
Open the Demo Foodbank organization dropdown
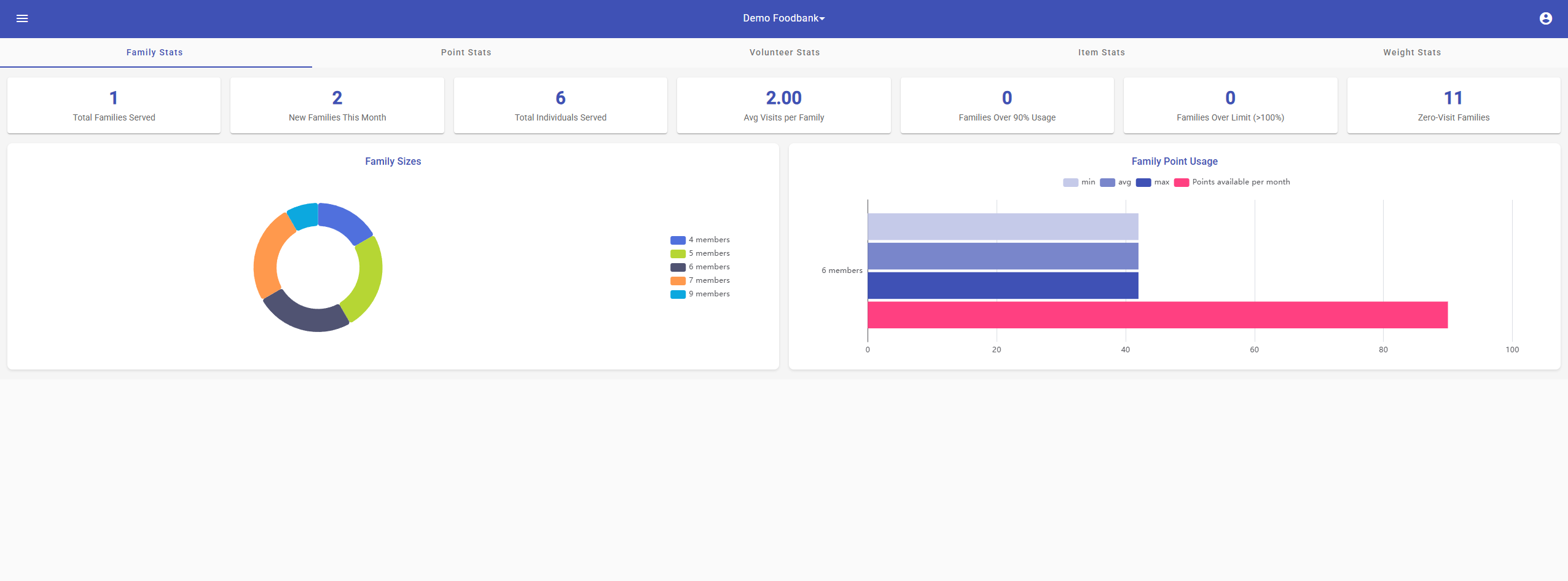click(x=782, y=18)
